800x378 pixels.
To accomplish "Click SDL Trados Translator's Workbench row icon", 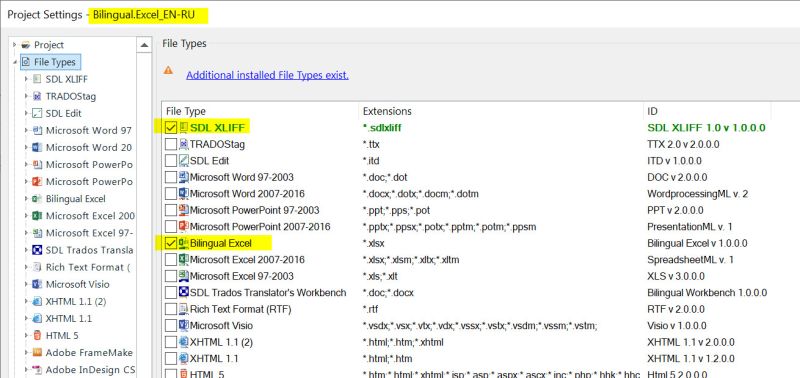I will click(x=183, y=293).
